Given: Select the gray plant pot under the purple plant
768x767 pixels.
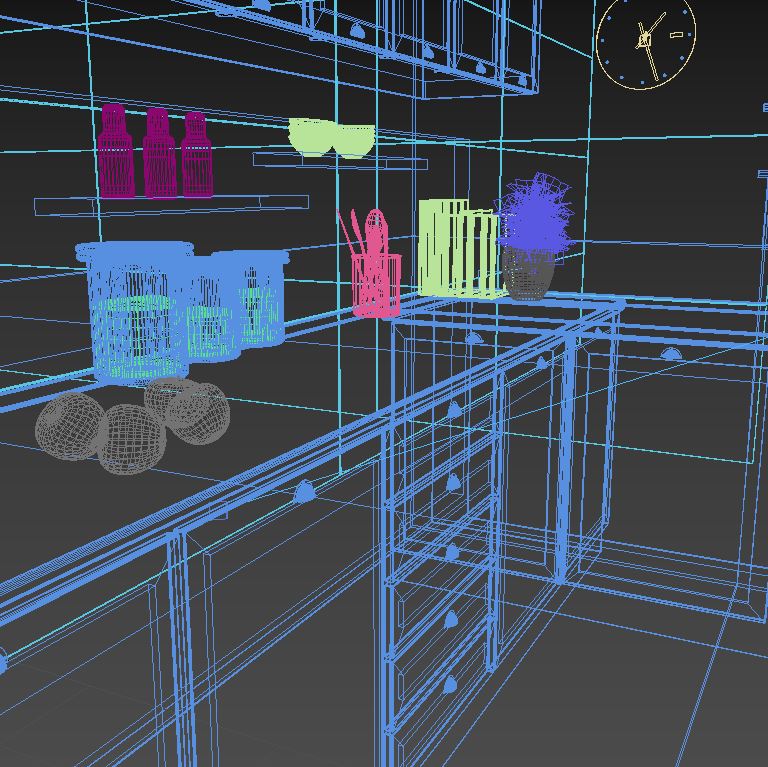Looking at the screenshot, I should coord(528,275).
